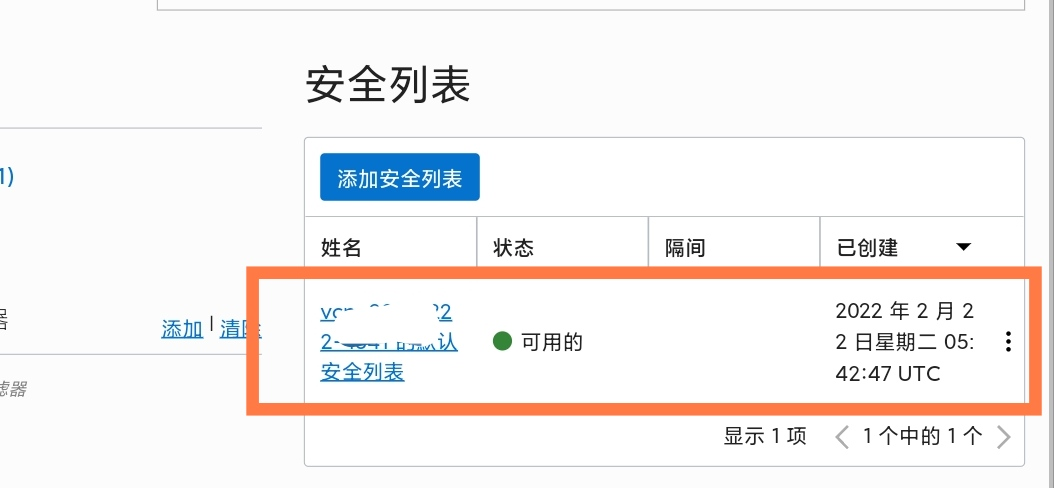Click the partial blue link on the far left
Screen dimensions: 1054x488
pos(6,177)
